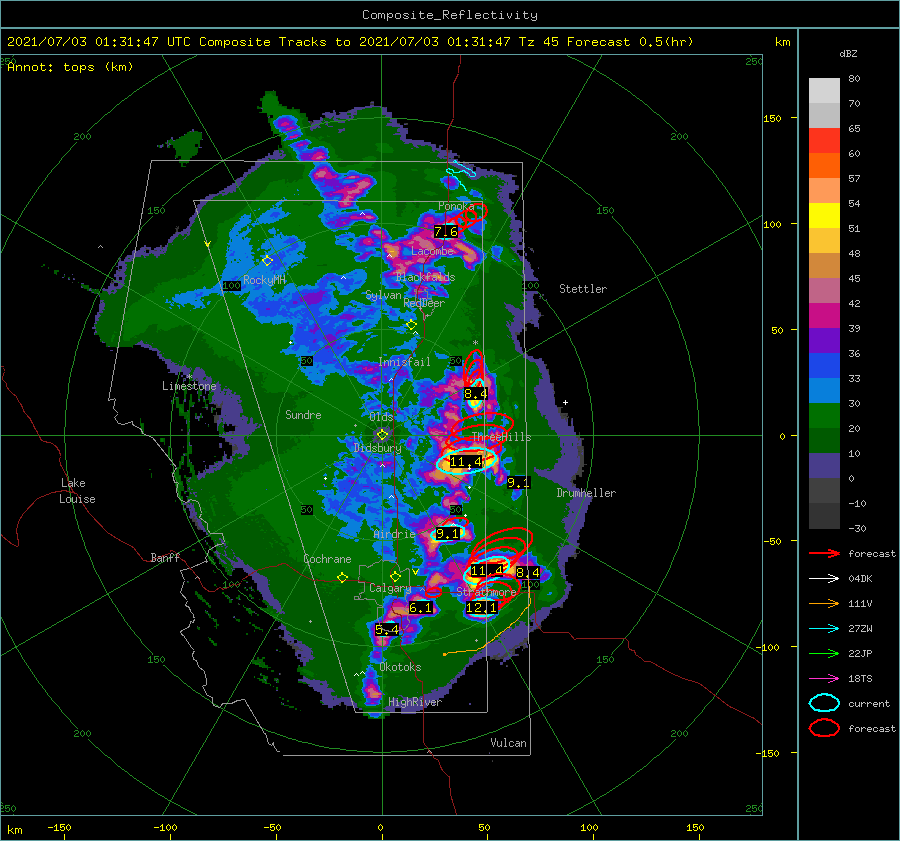The image size is (900, 841).
Task: Click the Sylvan label on map
Action: [x=383, y=295]
